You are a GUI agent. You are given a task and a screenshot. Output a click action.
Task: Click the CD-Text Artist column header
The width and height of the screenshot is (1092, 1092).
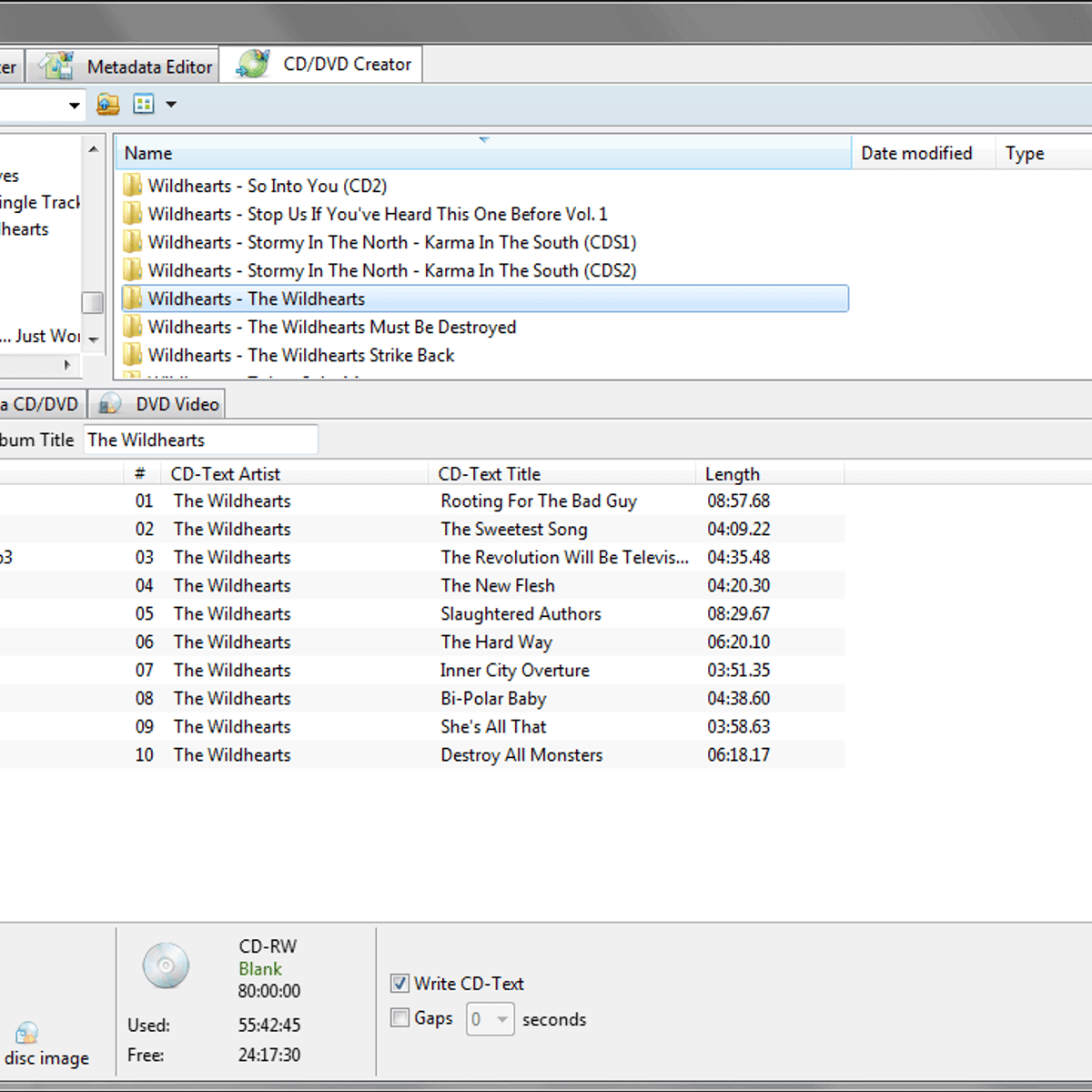click(294, 474)
